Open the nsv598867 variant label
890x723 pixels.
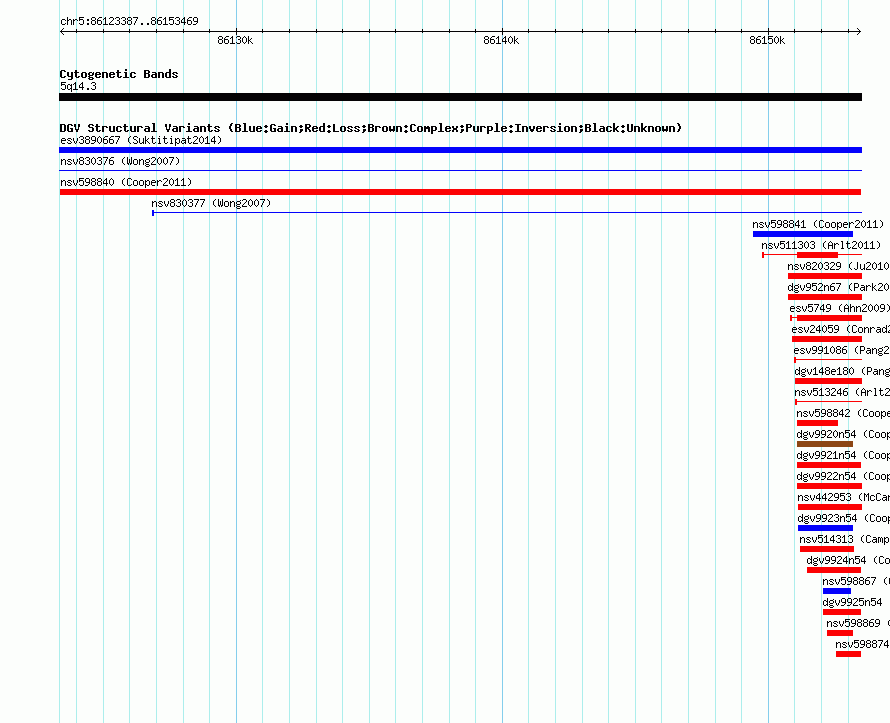coord(856,581)
